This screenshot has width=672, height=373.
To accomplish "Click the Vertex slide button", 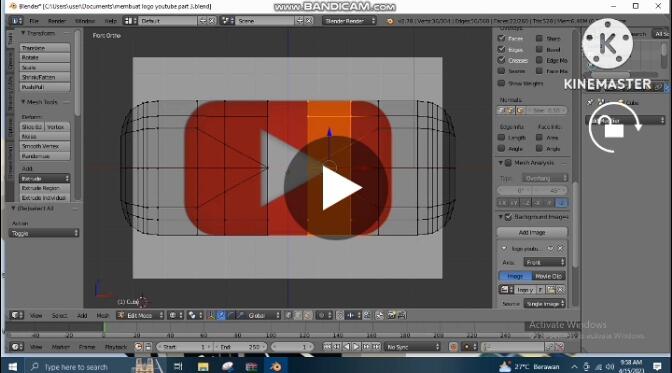I will 57,127.
